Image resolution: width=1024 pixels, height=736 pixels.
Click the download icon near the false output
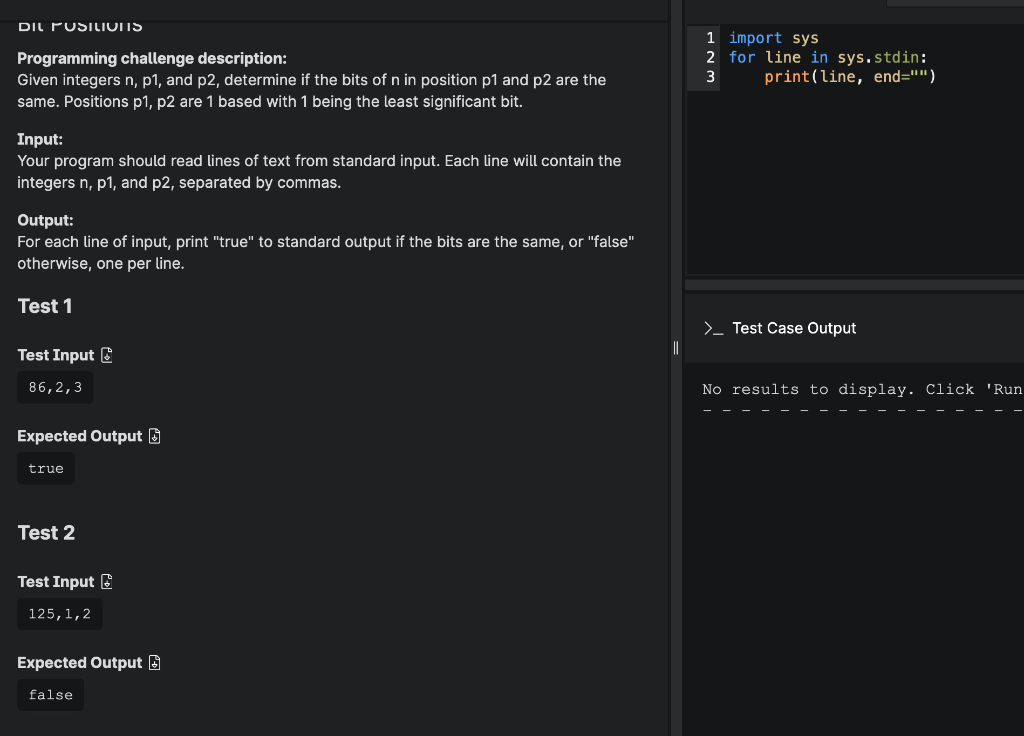tap(154, 662)
